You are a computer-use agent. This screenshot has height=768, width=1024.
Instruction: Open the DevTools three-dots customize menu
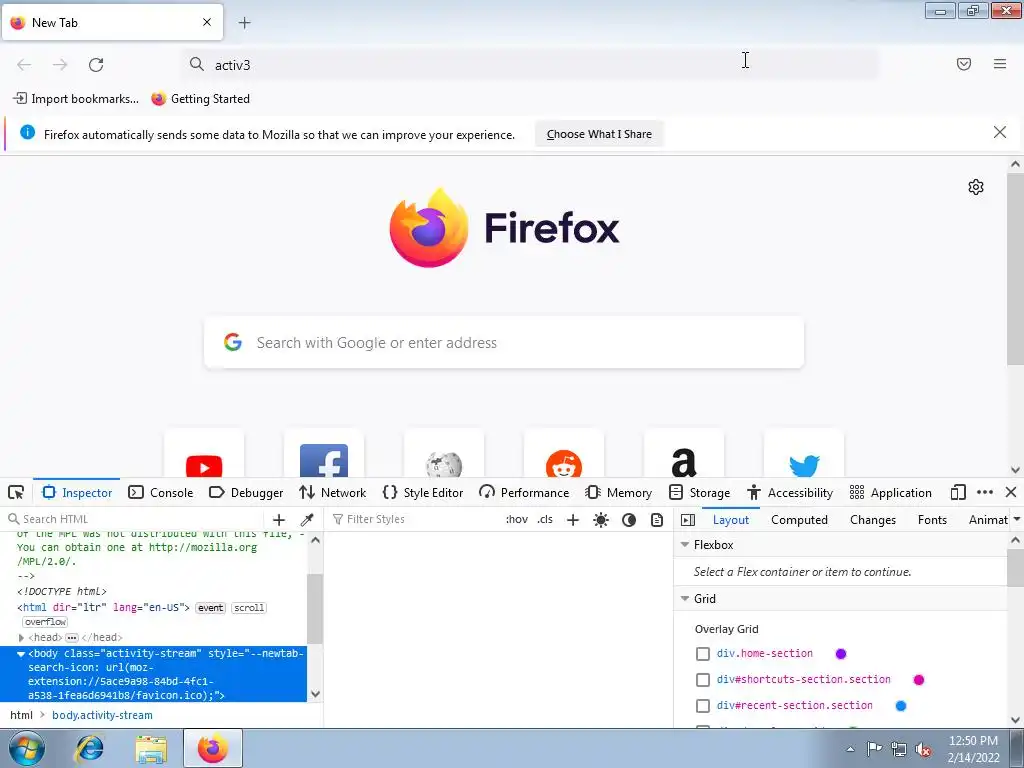[985, 492]
